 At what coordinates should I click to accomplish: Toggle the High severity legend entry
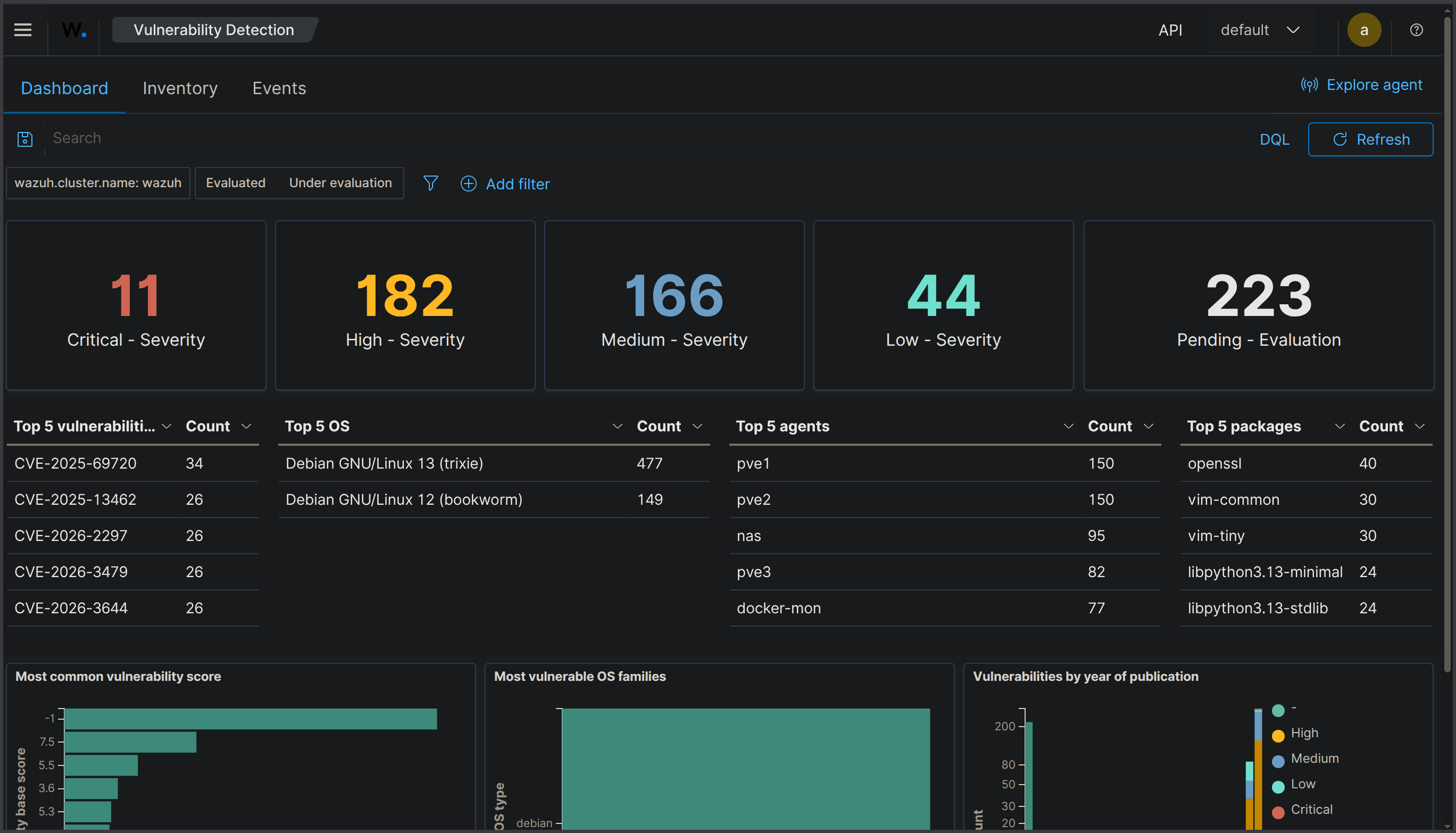tap(1304, 733)
